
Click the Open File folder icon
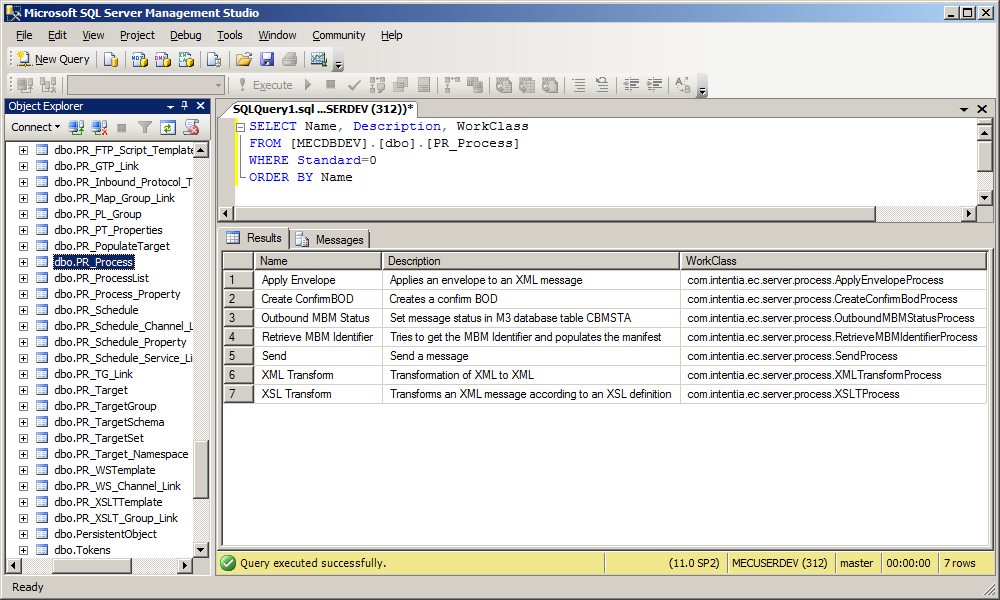[x=243, y=59]
